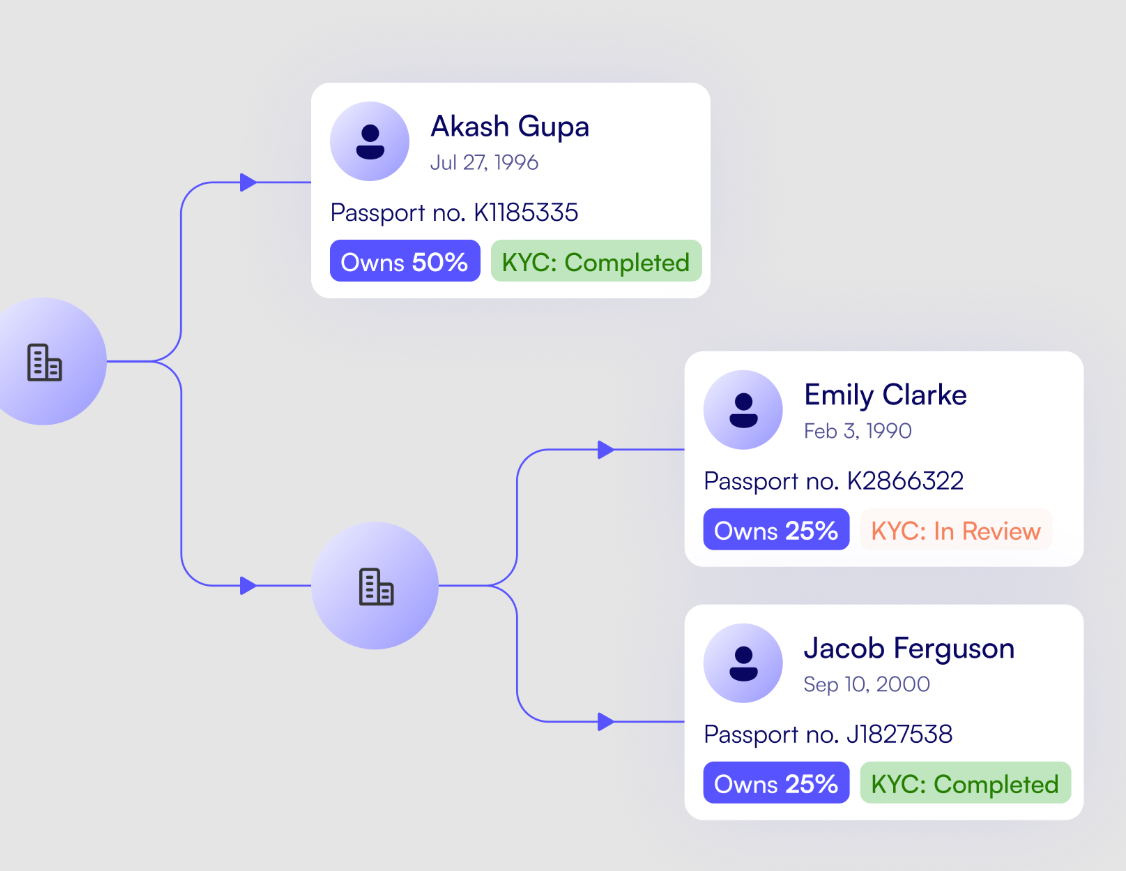
Task: Select passport number J1827538 text
Action: (x=828, y=735)
